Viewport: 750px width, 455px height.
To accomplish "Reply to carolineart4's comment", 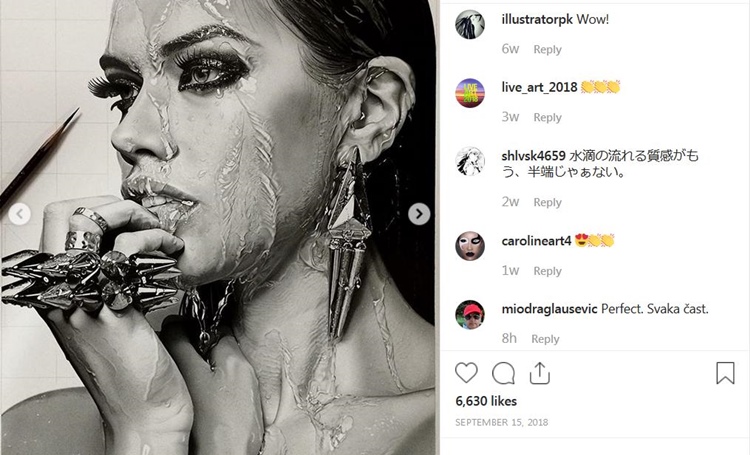I will 547,271.
